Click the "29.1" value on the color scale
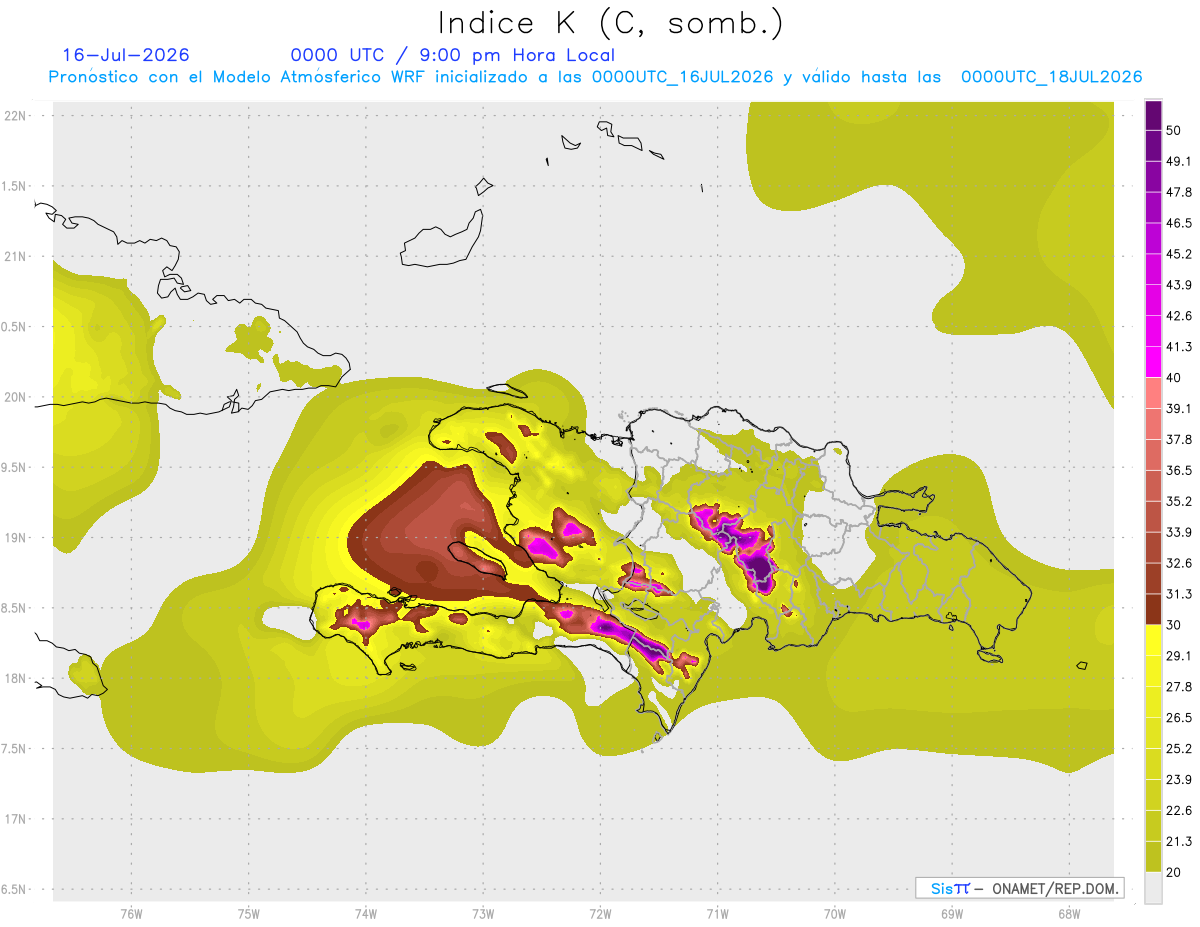Image resolution: width=1200 pixels, height=927 pixels. [x=1179, y=656]
